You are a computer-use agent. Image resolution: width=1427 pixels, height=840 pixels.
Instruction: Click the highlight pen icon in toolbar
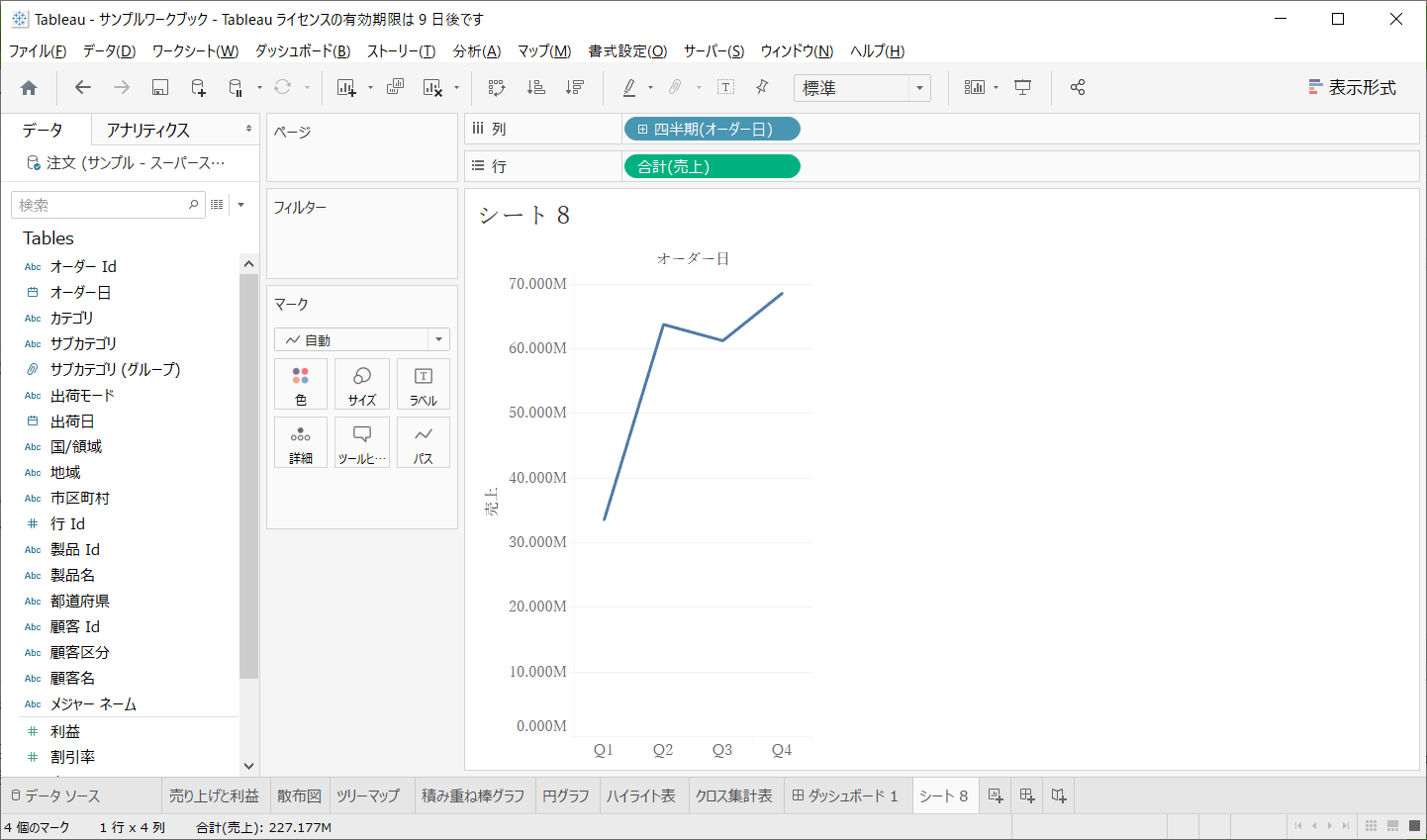click(629, 88)
